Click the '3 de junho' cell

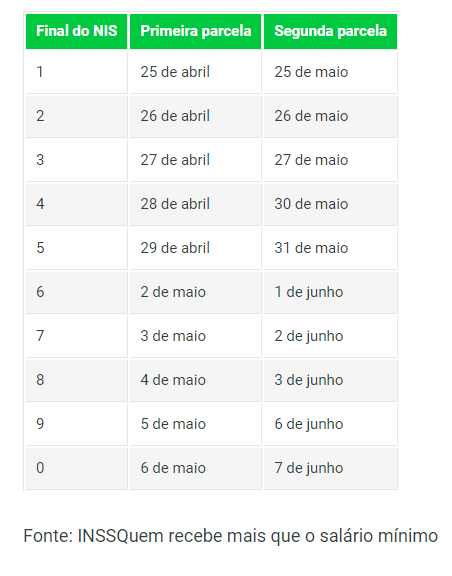(330, 380)
